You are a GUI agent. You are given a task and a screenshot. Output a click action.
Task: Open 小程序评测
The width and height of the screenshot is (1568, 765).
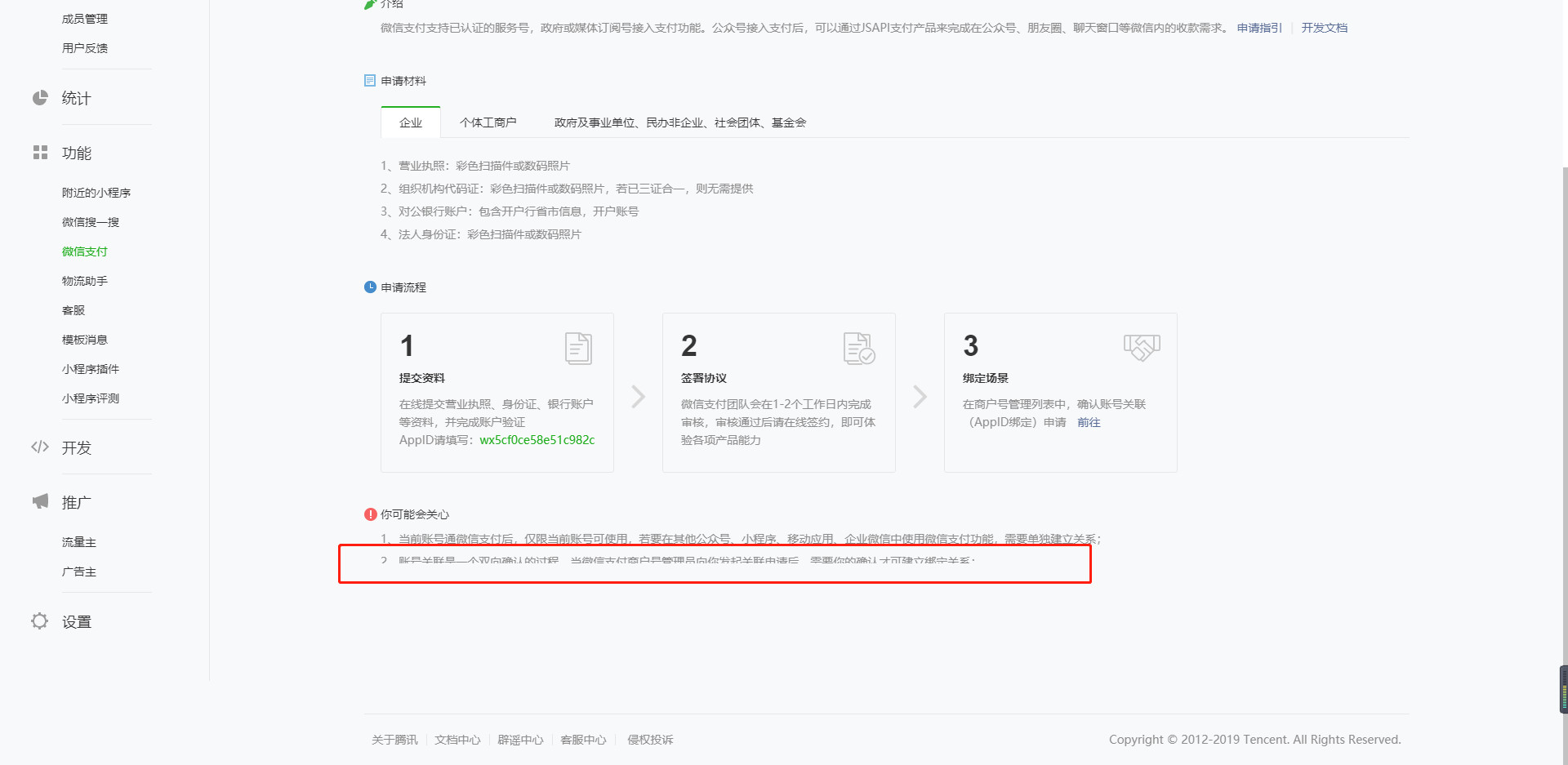point(91,398)
